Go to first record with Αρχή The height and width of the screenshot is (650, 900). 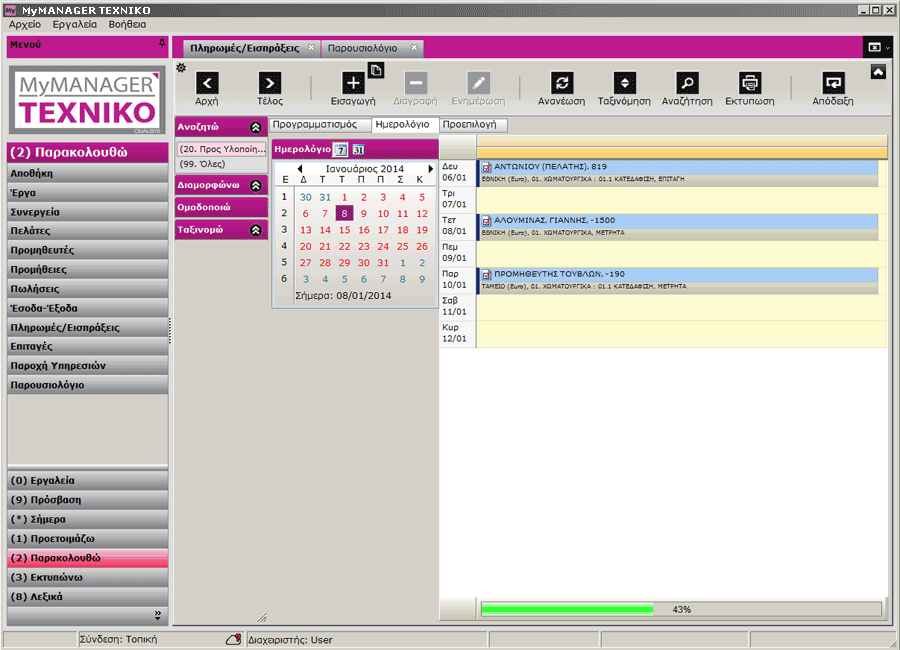click(x=207, y=83)
